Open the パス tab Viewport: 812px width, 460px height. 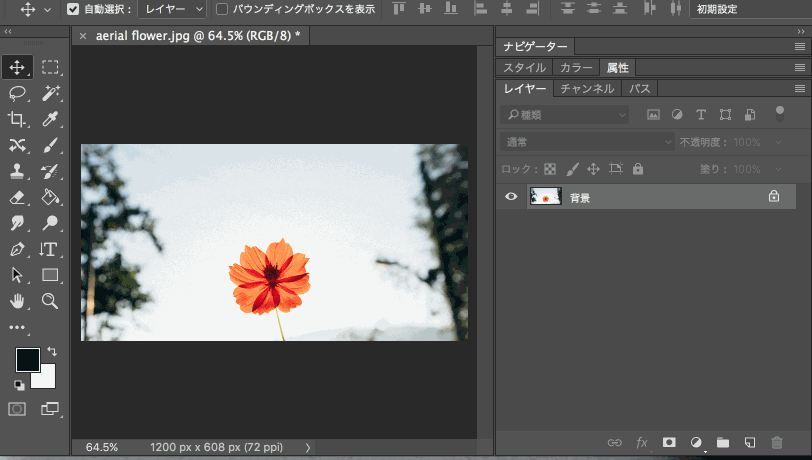click(x=640, y=89)
